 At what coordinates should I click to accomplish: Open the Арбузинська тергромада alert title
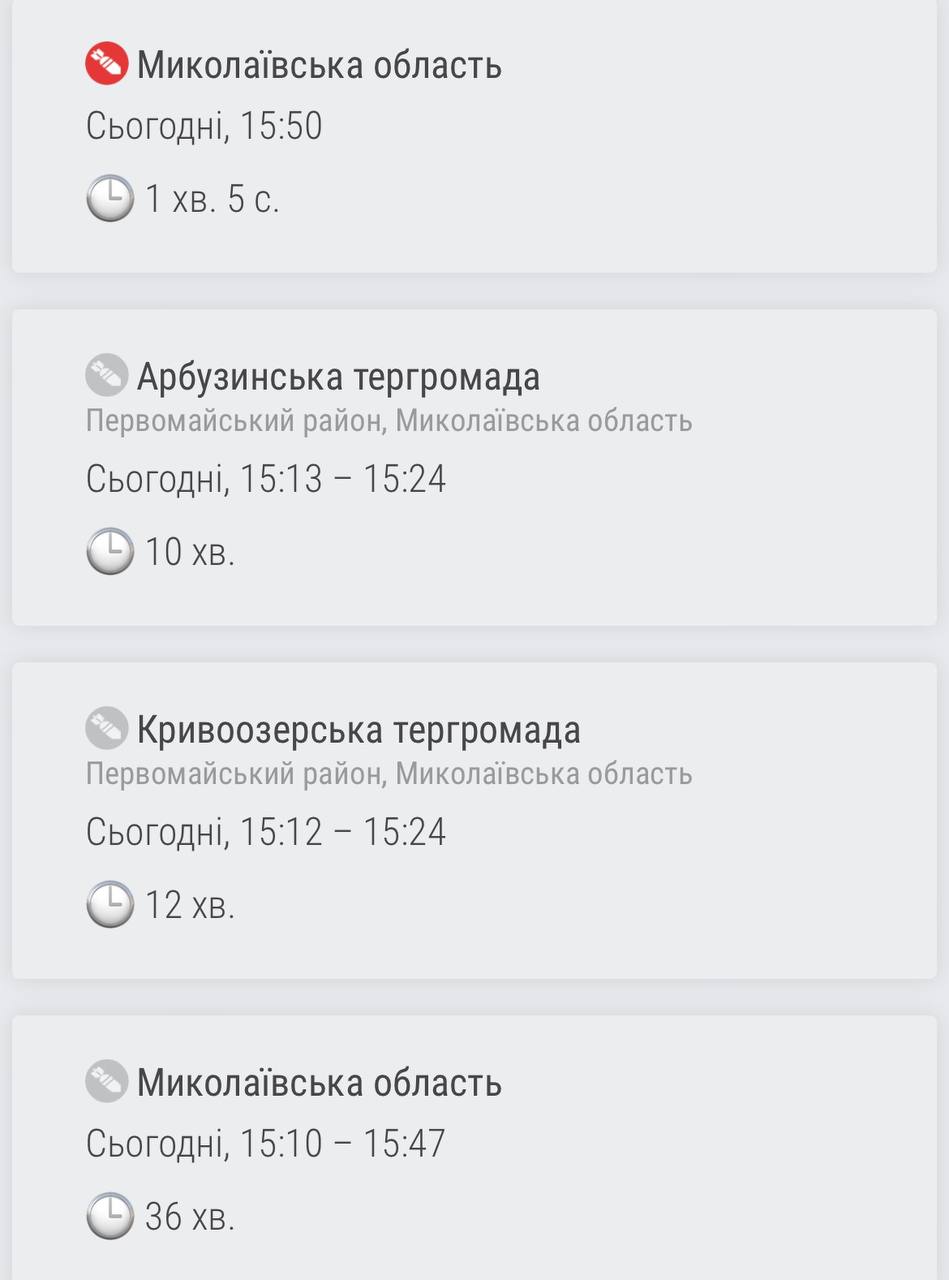click(338, 377)
